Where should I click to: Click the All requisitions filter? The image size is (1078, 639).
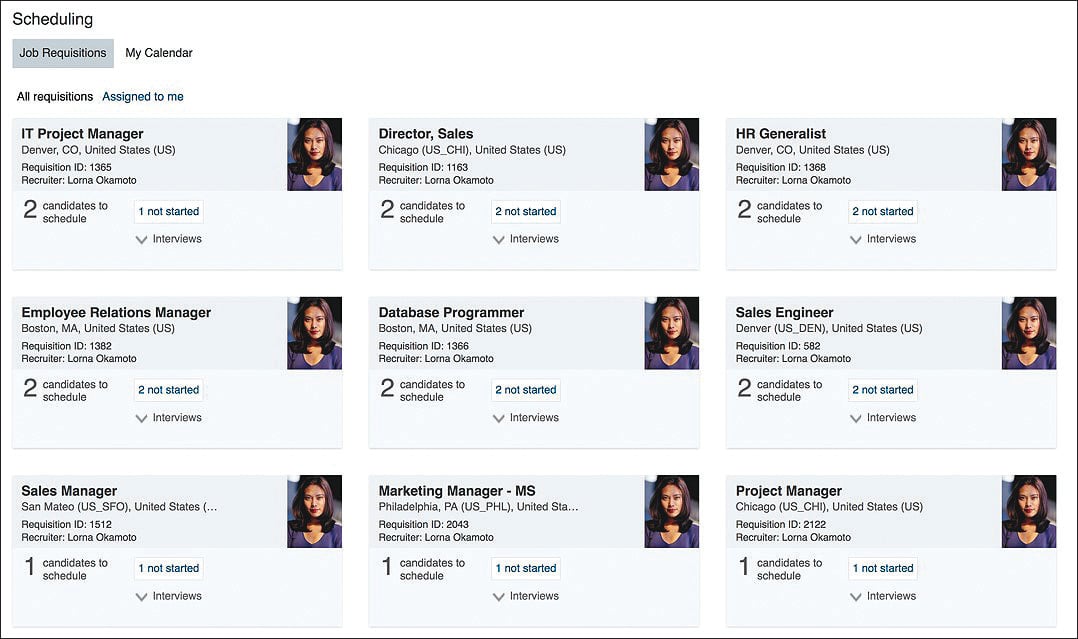pos(54,96)
